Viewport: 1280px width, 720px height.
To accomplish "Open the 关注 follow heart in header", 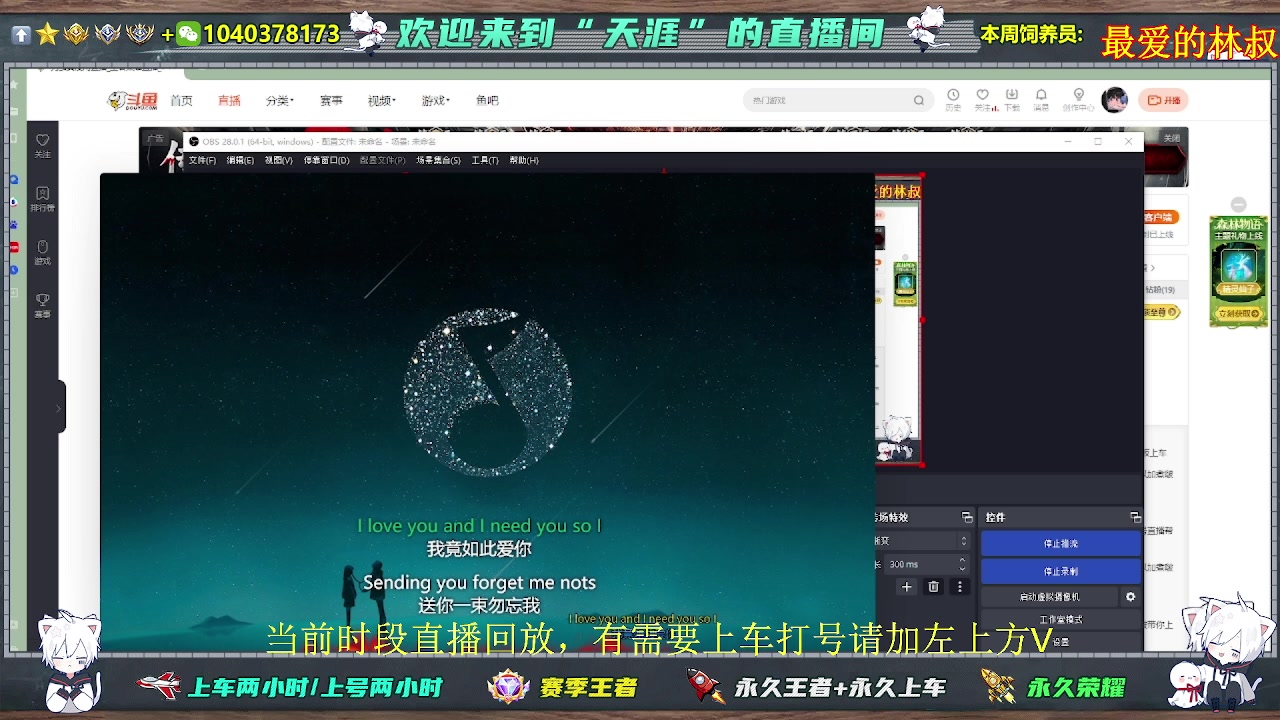I will coord(983,99).
